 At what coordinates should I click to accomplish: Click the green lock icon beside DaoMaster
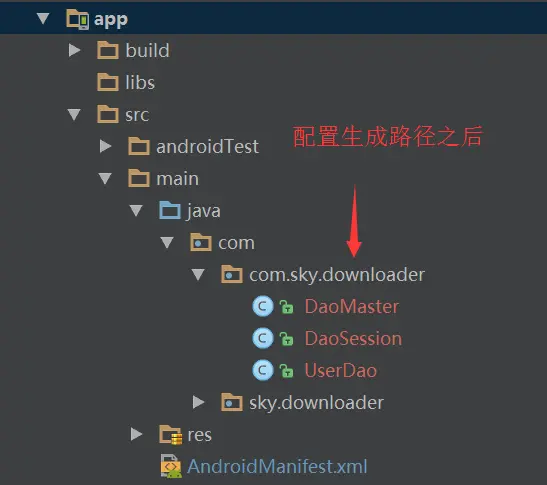pos(286,307)
